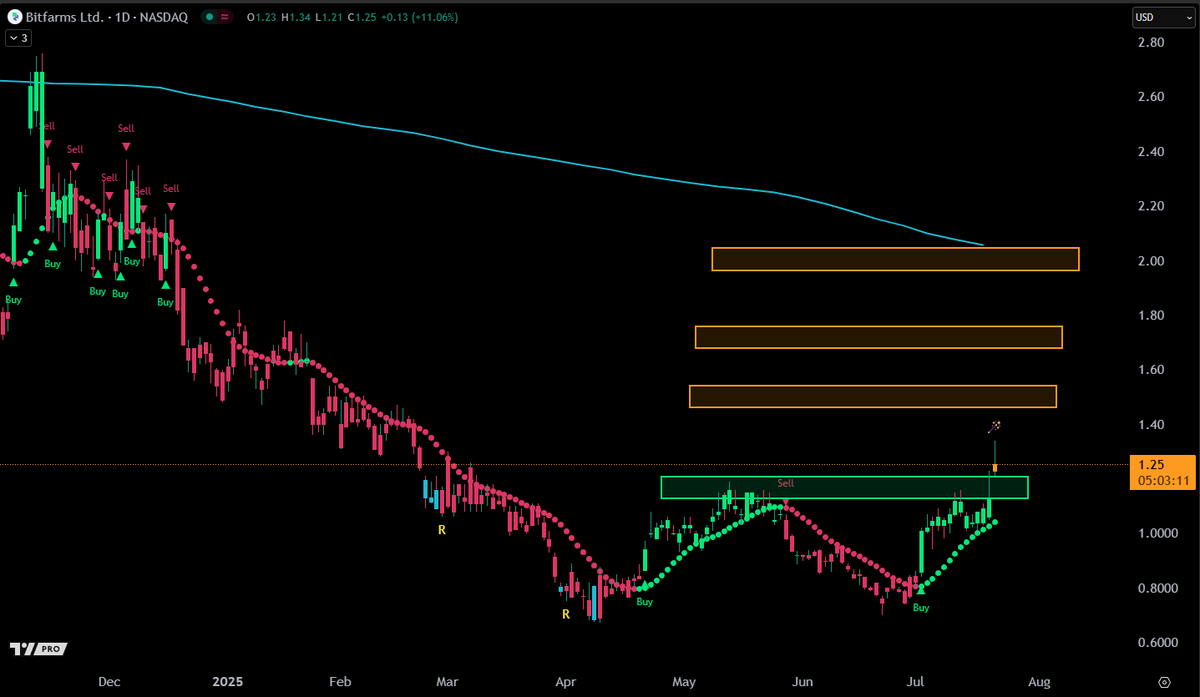Screen dimensions: 1200x697
Task: Click the 2.00 price axis label
Action: [x=1149, y=261]
